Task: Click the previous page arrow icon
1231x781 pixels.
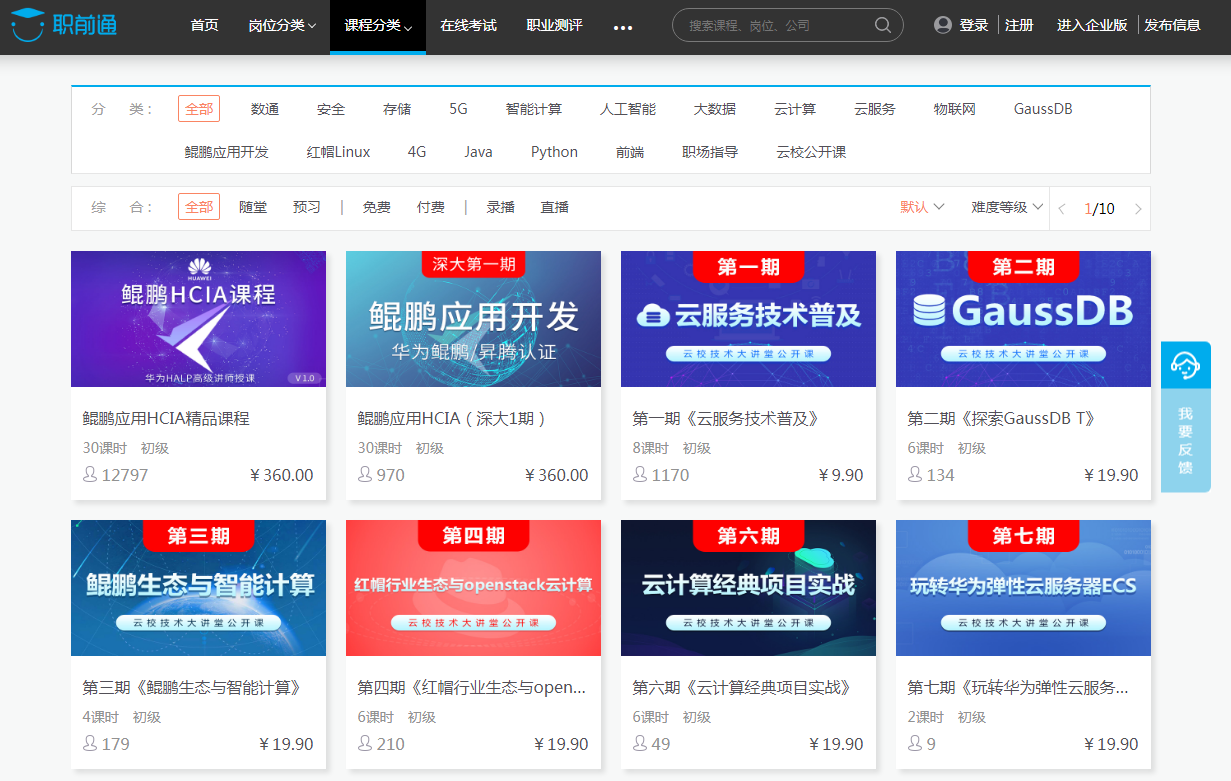Action: (1062, 207)
